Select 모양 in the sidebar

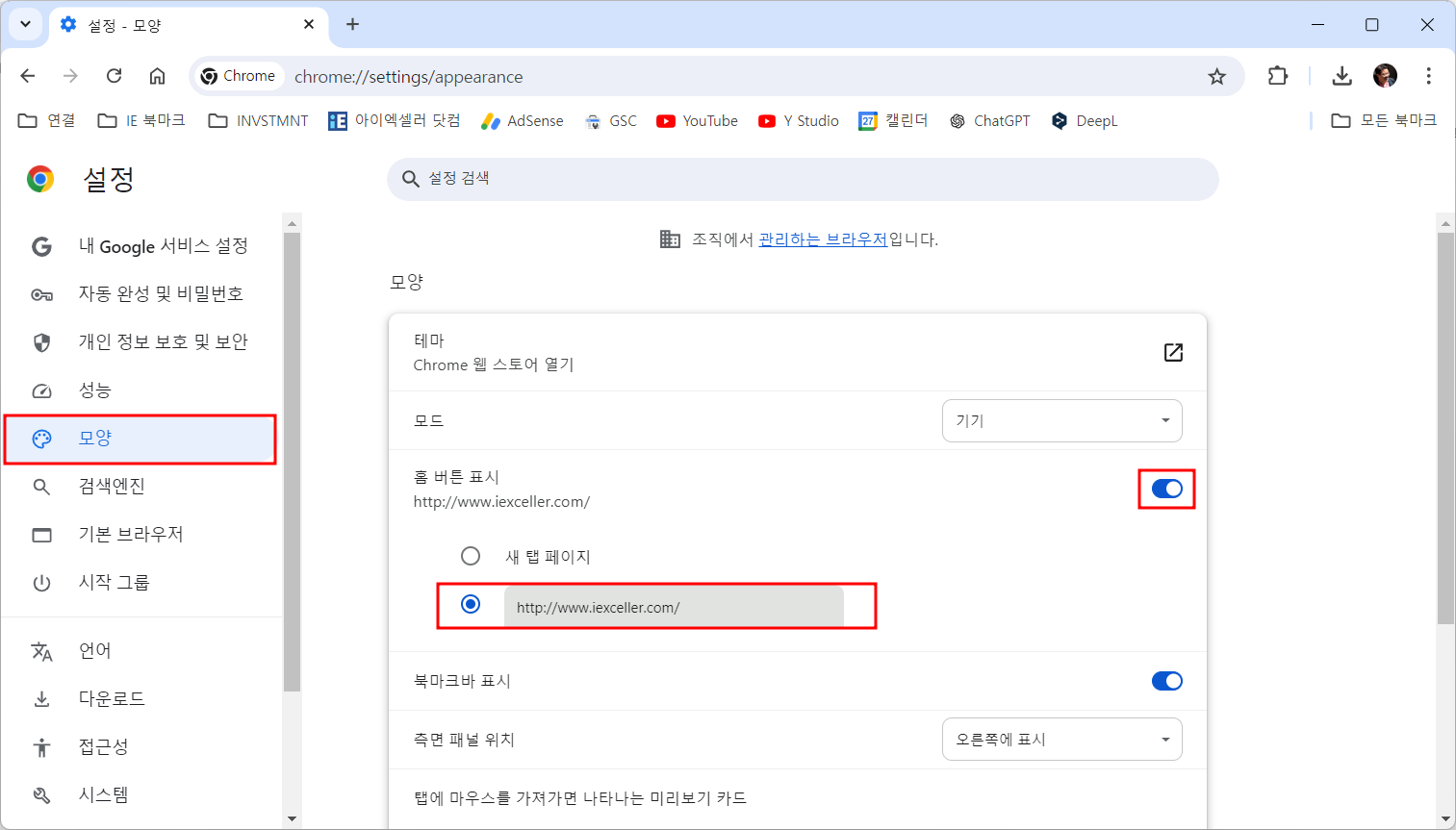point(140,439)
